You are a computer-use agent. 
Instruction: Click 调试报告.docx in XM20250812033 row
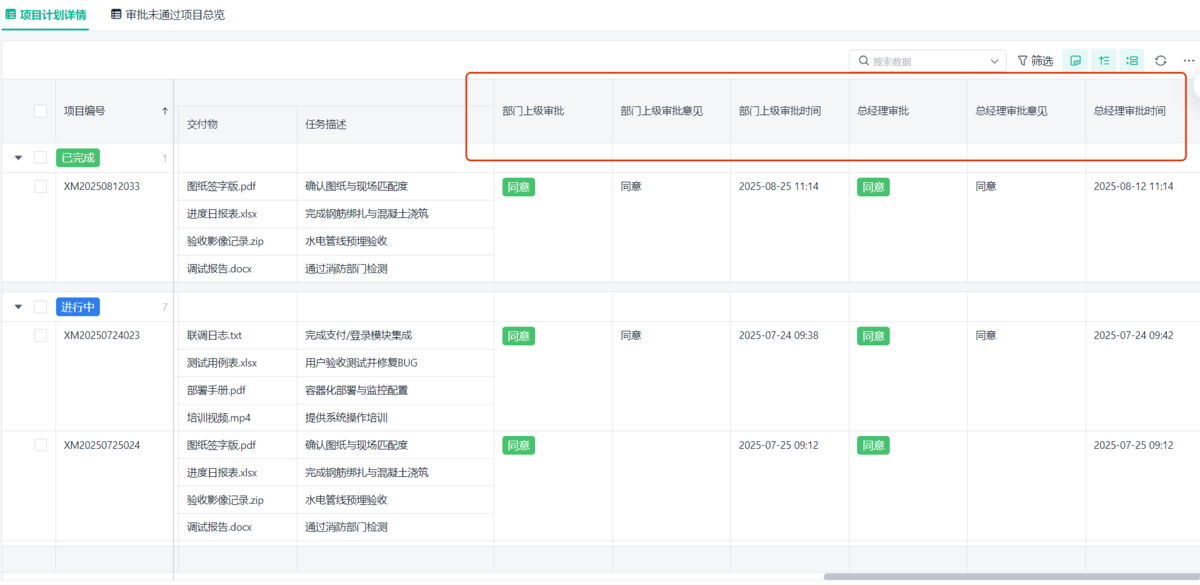pyautogui.click(x=220, y=269)
